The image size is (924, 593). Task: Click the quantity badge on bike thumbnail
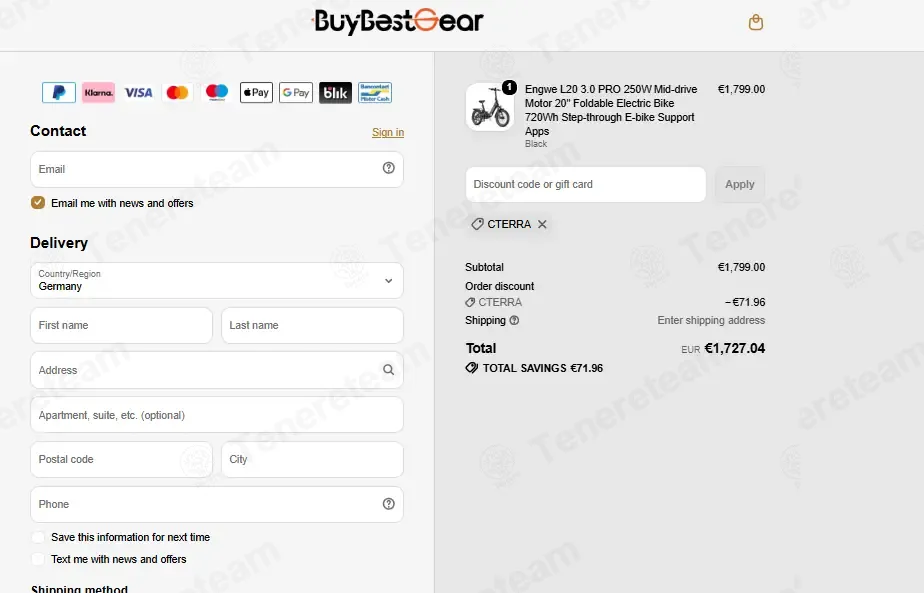tap(509, 88)
